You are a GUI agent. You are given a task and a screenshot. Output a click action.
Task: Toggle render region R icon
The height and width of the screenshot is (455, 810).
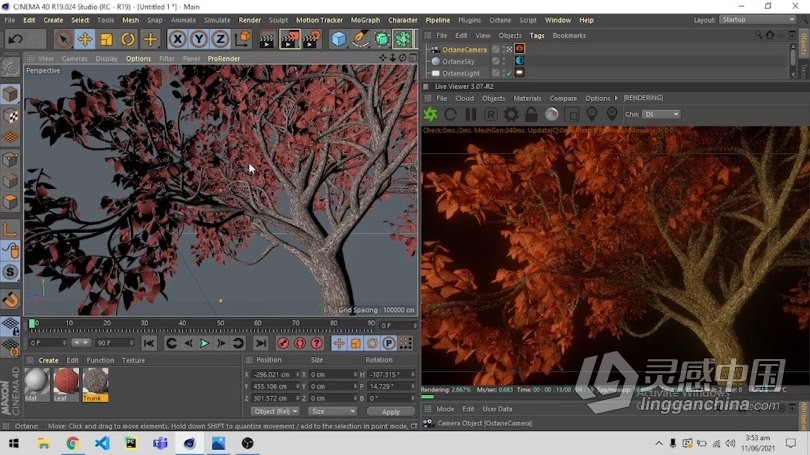point(491,114)
